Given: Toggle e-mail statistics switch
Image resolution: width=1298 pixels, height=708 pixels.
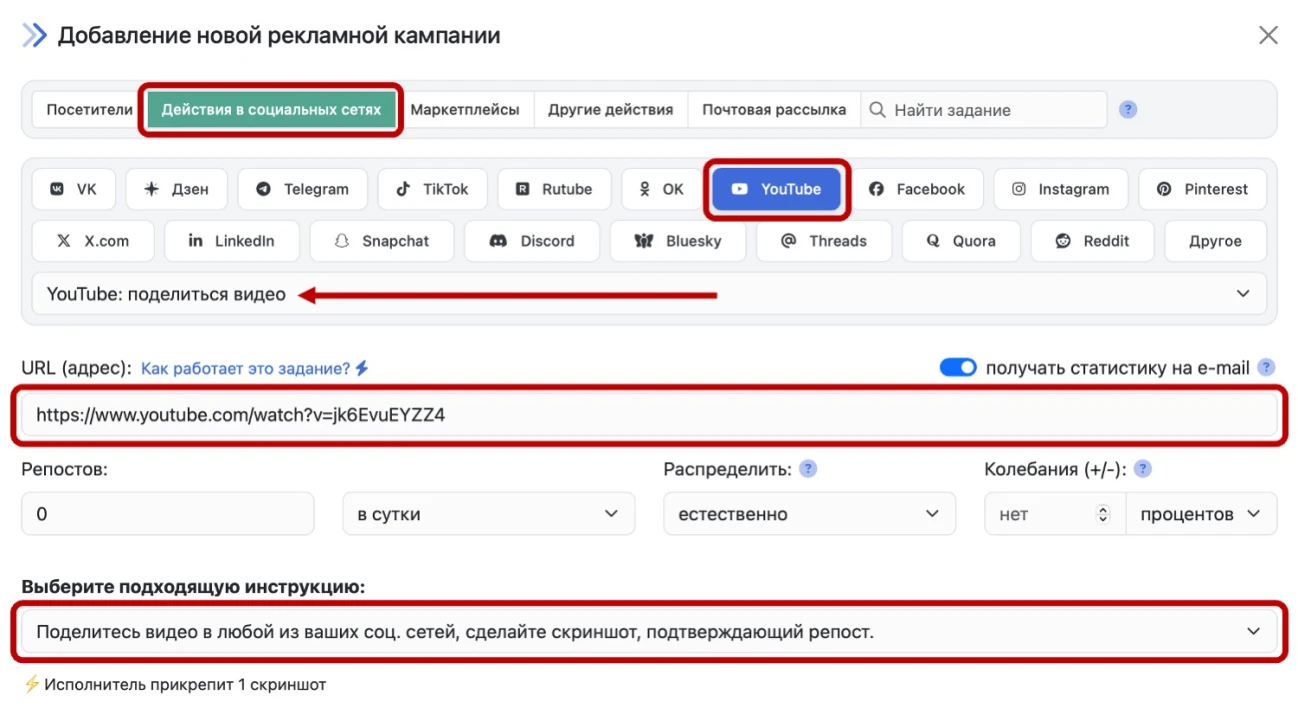Looking at the screenshot, I should (x=957, y=368).
